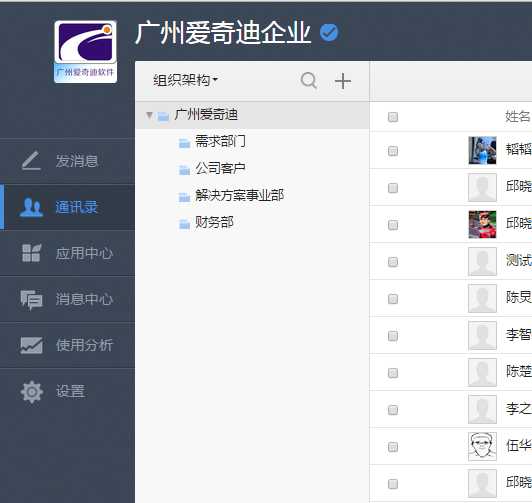Screen dimensions: 532x503
Task: Collapse the 广州爱奇迪 tree node arrow
Action: tap(149, 115)
